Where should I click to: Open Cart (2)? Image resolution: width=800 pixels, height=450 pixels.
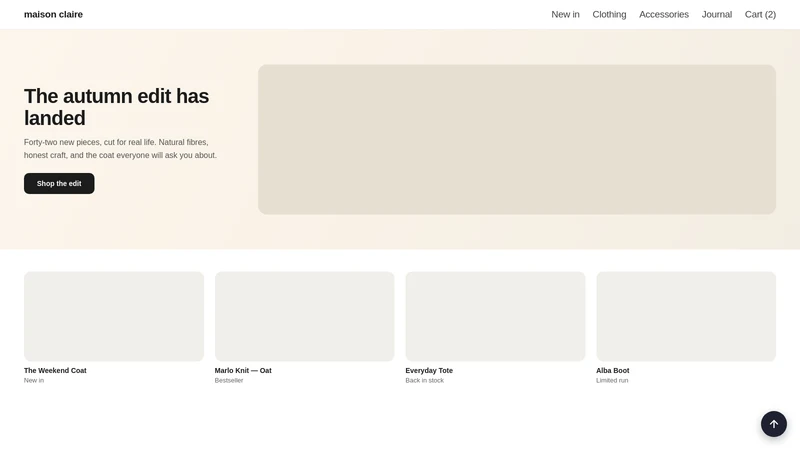[760, 14]
